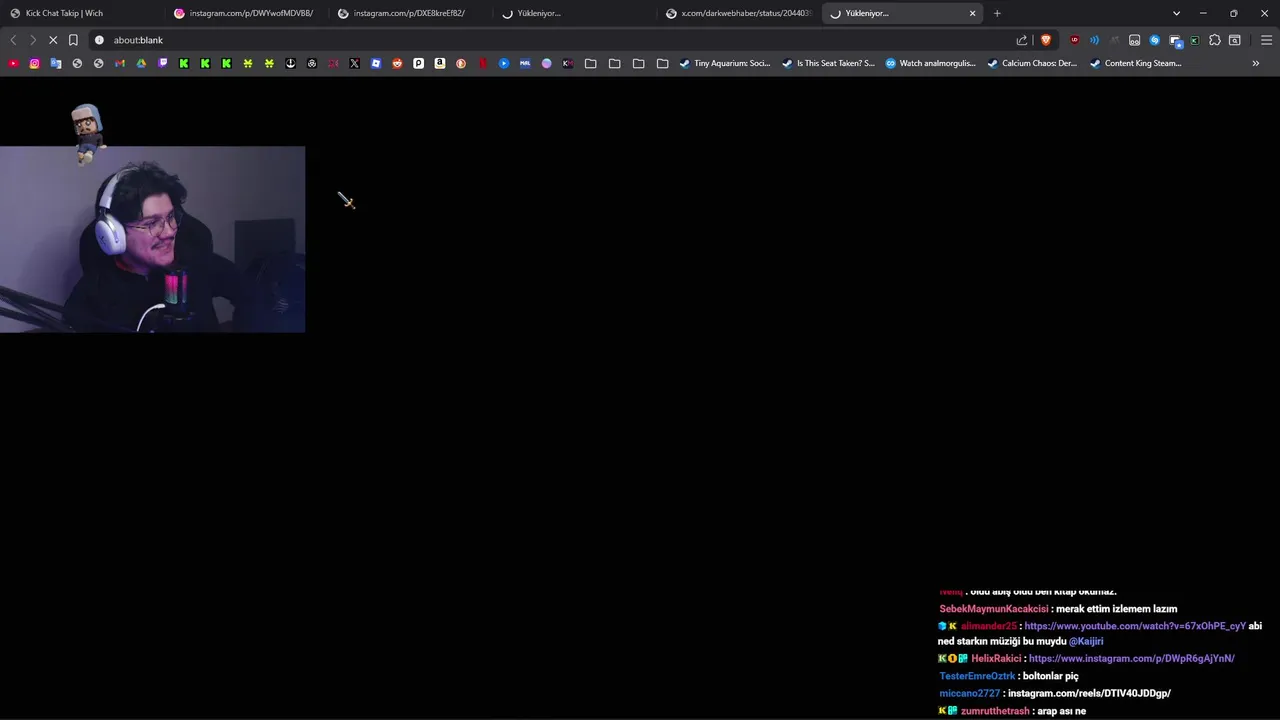The width and height of the screenshot is (1280, 720).
Task: Open the Extensions puzzle-piece menu
Action: [x=1214, y=40]
